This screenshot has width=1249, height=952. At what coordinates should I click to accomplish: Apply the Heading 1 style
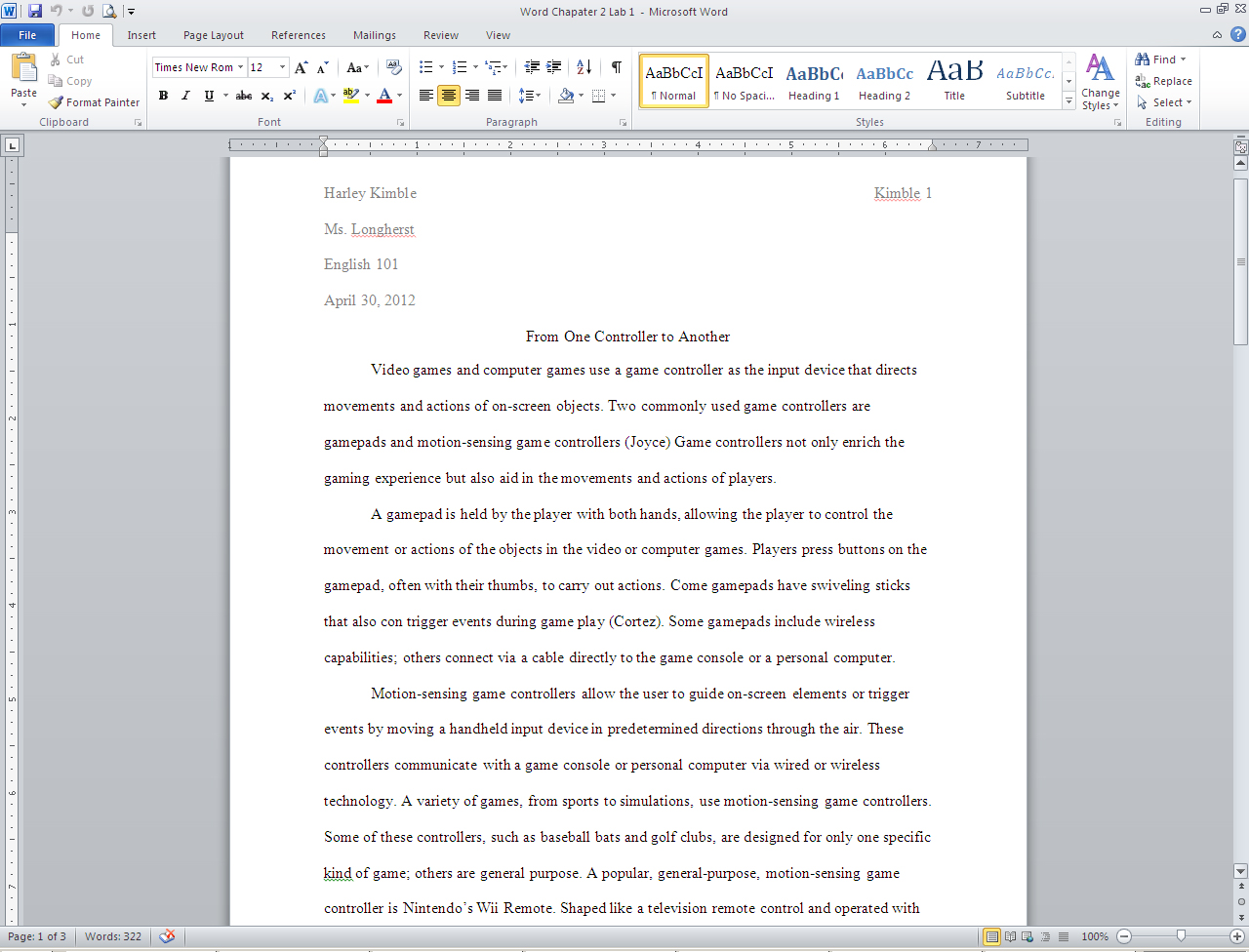pyautogui.click(x=814, y=82)
